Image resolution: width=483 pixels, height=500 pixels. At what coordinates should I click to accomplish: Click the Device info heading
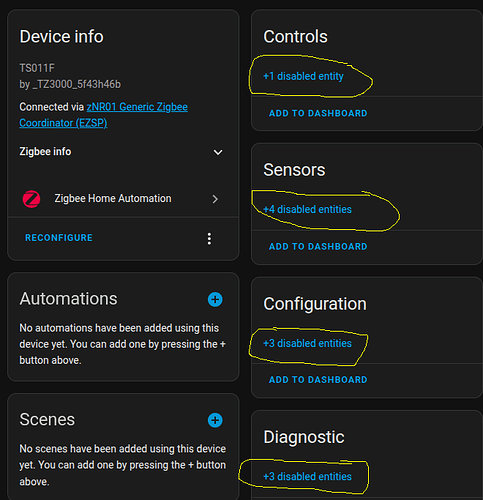(x=62, y=37)
